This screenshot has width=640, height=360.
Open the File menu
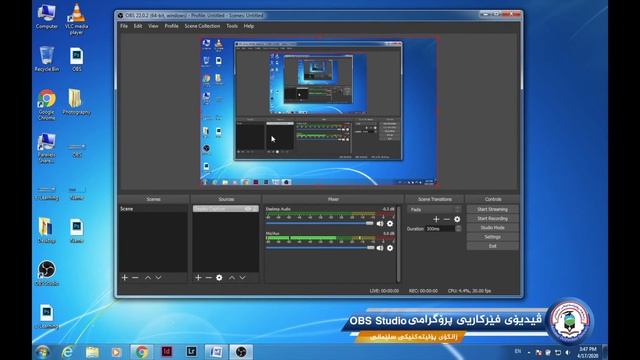point(124,26)
